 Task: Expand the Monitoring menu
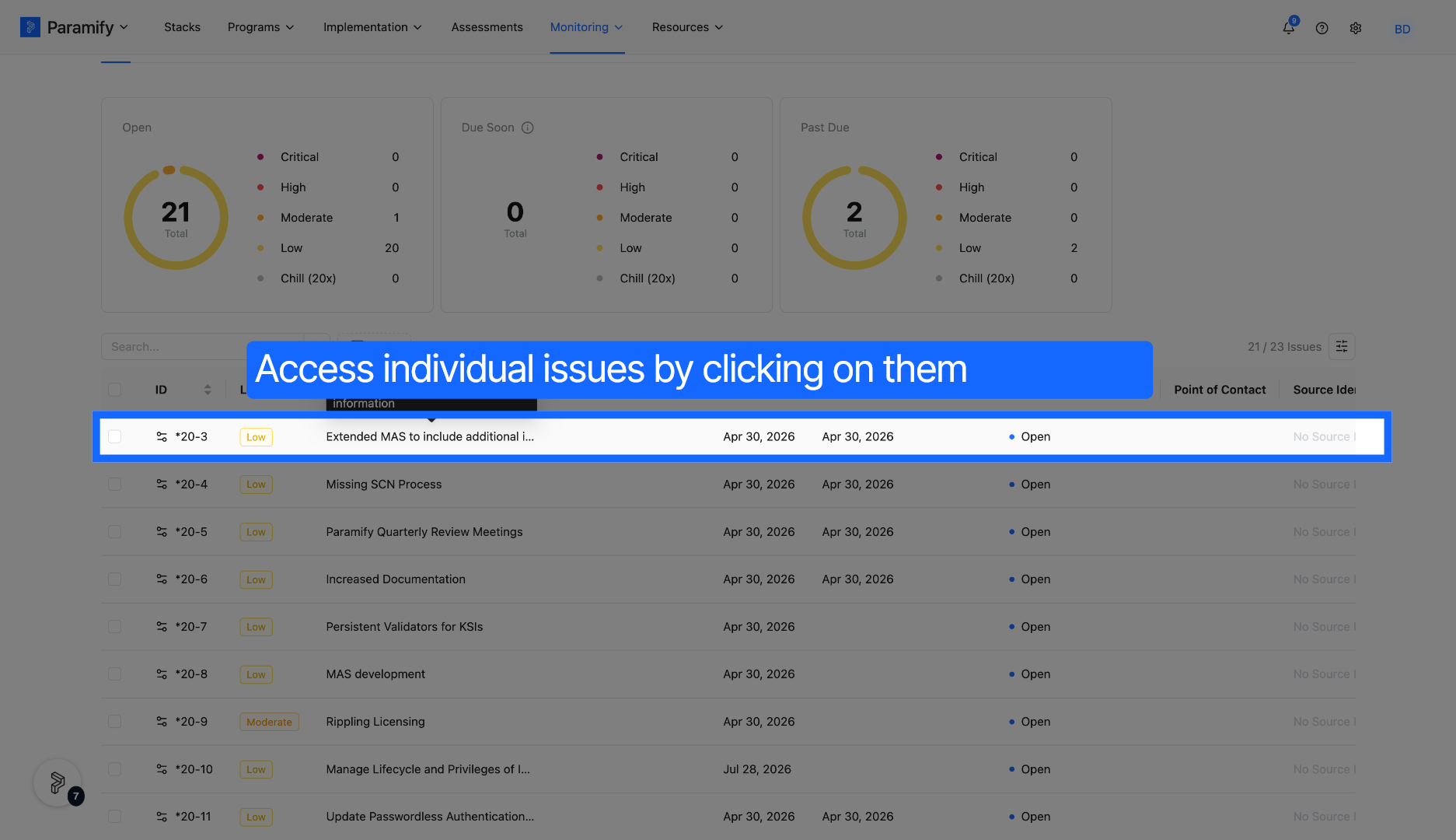coord(587,27)
